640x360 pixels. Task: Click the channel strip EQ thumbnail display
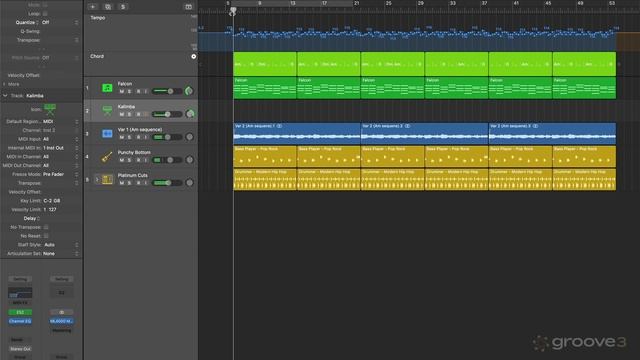tap(20, 293)
